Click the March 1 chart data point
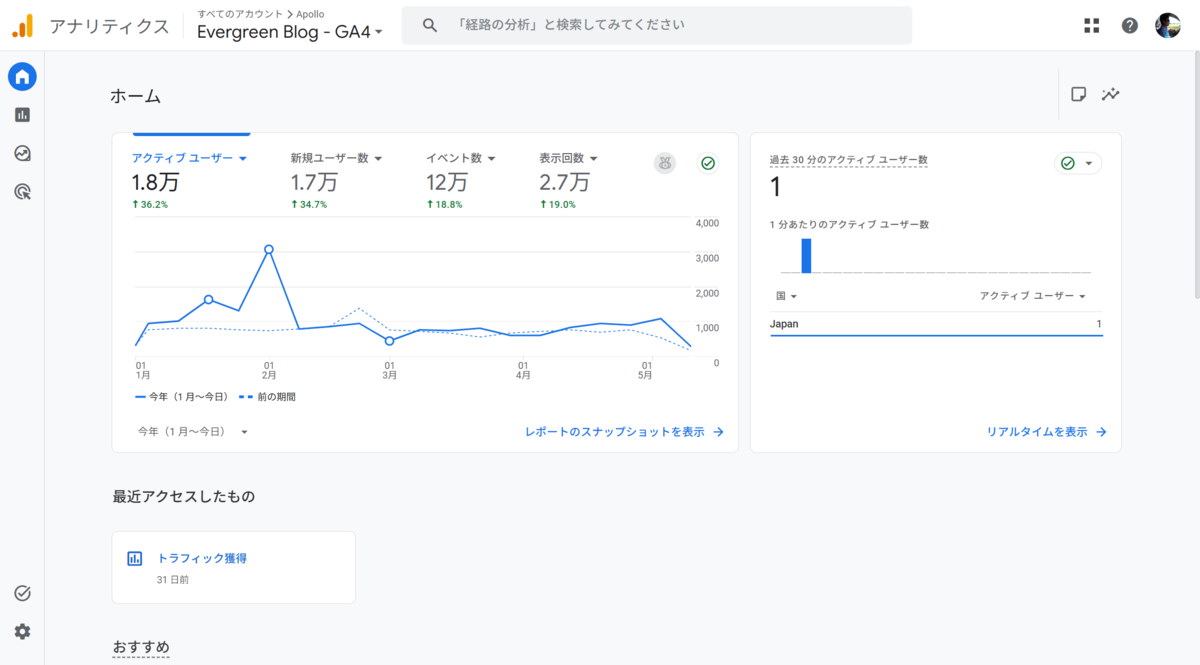Viewport: 1200px width, 665px height. pyautogui.click(x=389, y=341)
